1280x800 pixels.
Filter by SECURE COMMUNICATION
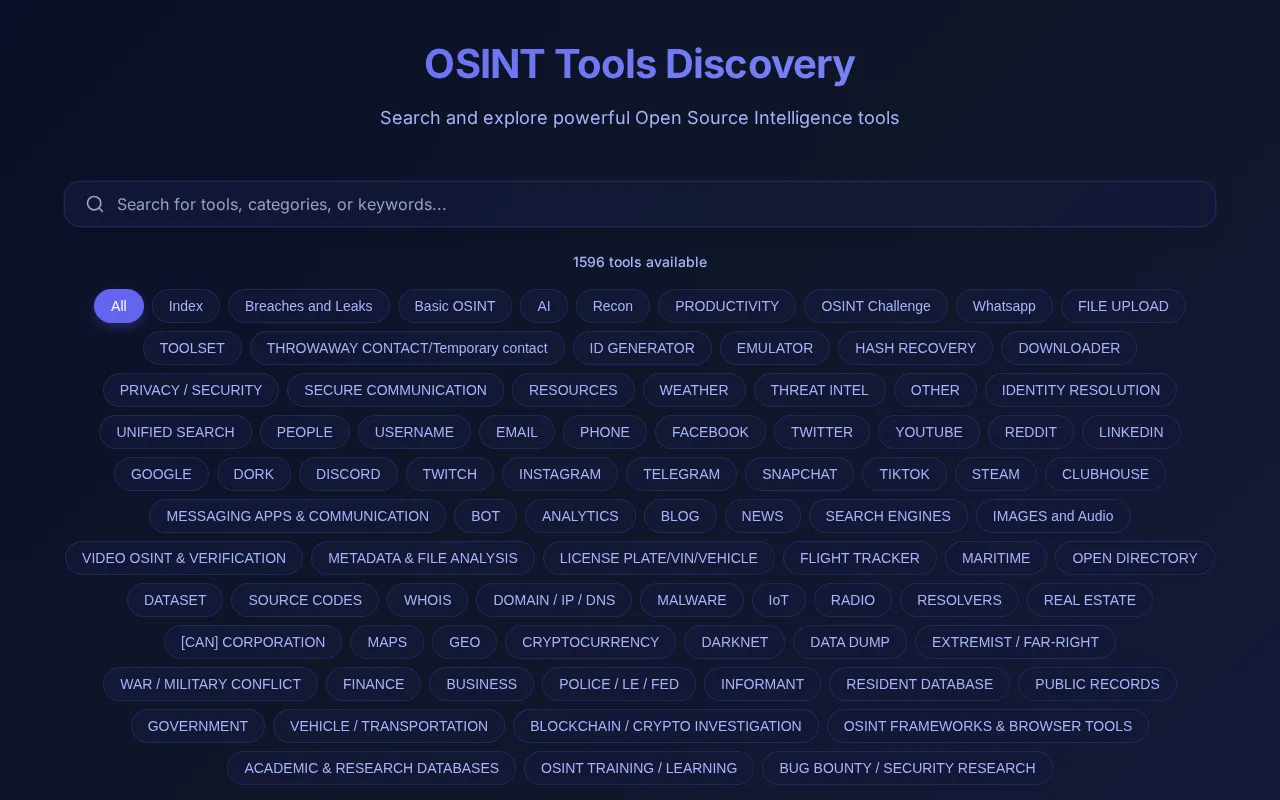click(395, 390)
